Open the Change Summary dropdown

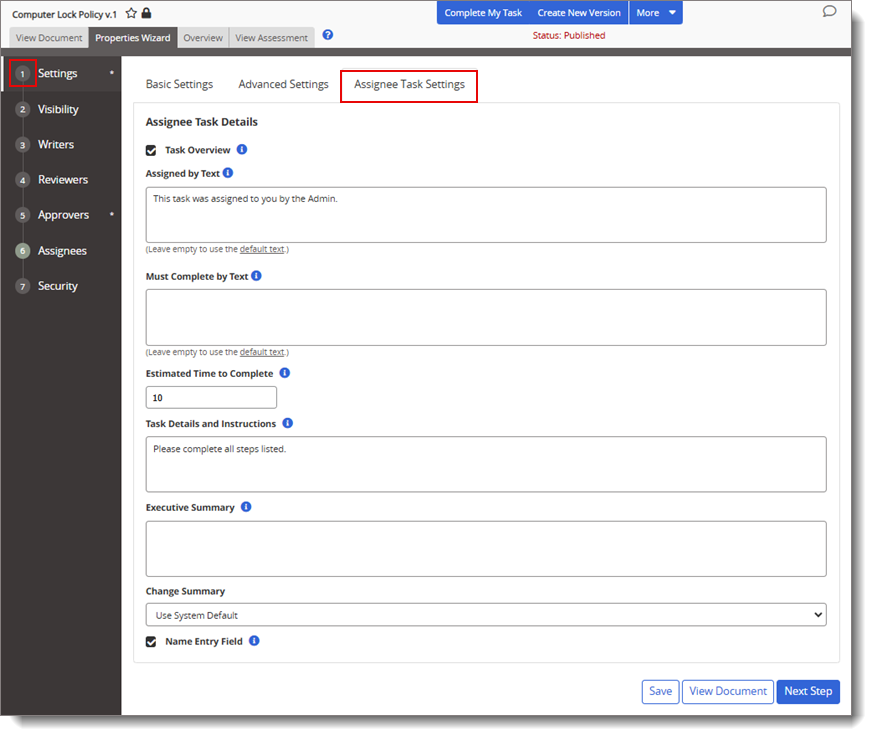point(485,615)
